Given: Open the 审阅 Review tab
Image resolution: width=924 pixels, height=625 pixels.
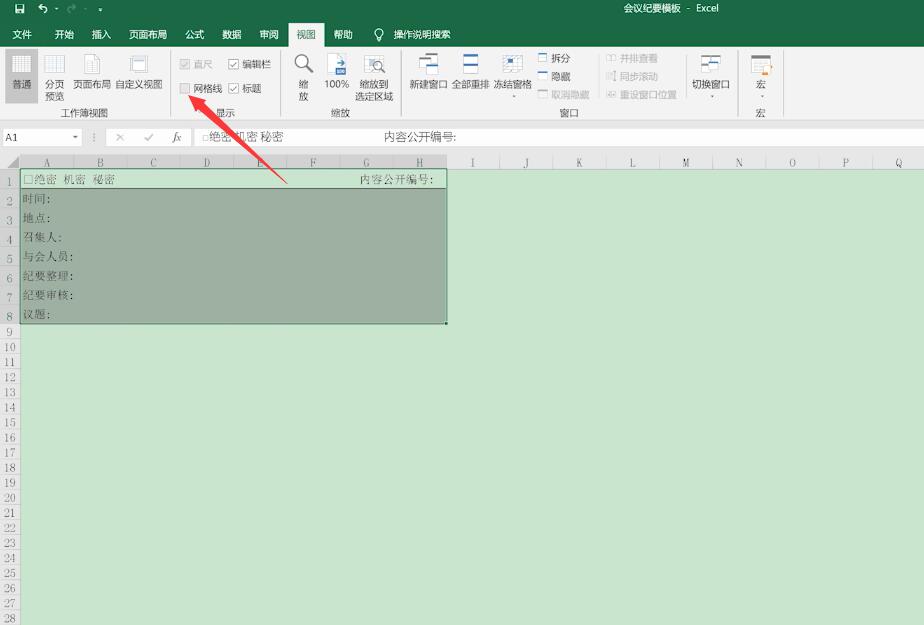Looking at the screenshot, I should (269, 34).
